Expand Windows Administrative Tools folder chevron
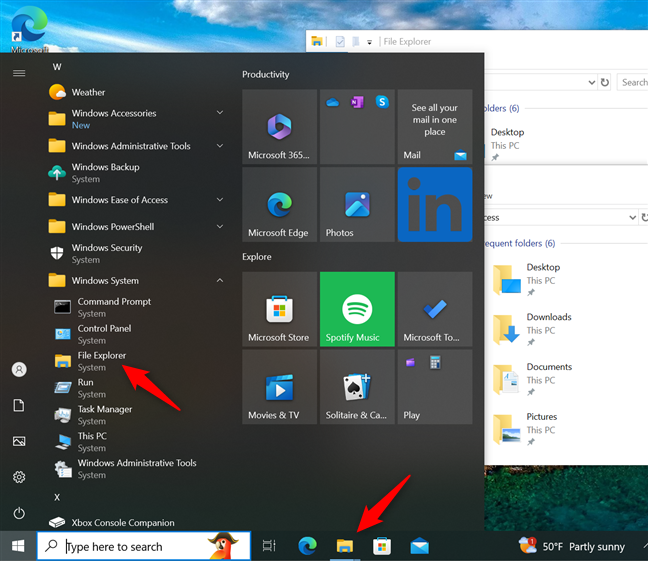The width and height of the screenshot is (648, 561). coord(220,146)
